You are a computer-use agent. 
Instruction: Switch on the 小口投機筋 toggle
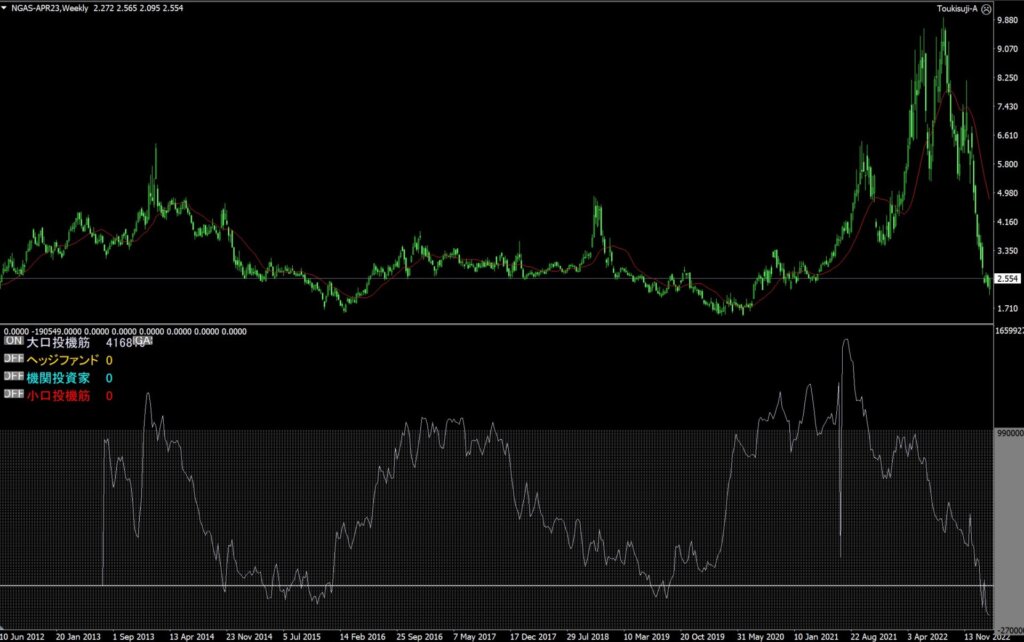coord(13,395)
